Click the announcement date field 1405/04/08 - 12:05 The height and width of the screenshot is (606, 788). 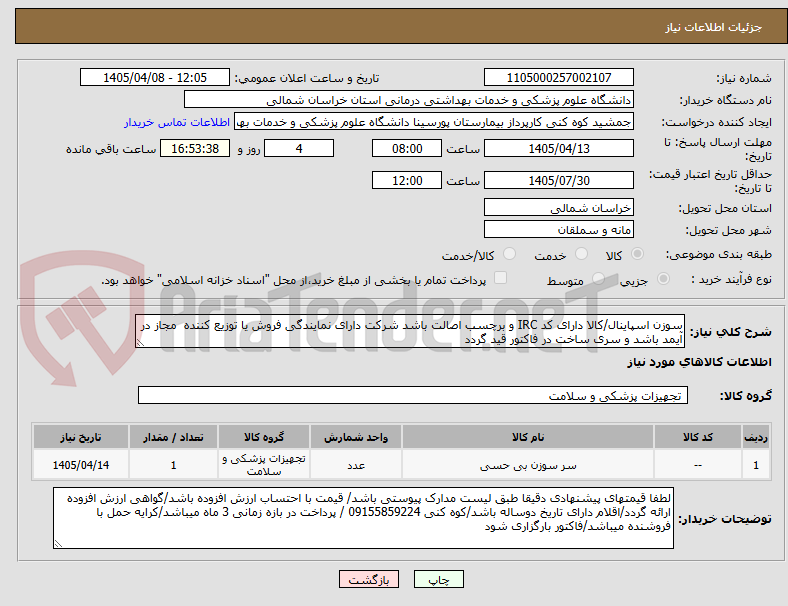click(155, 78)
